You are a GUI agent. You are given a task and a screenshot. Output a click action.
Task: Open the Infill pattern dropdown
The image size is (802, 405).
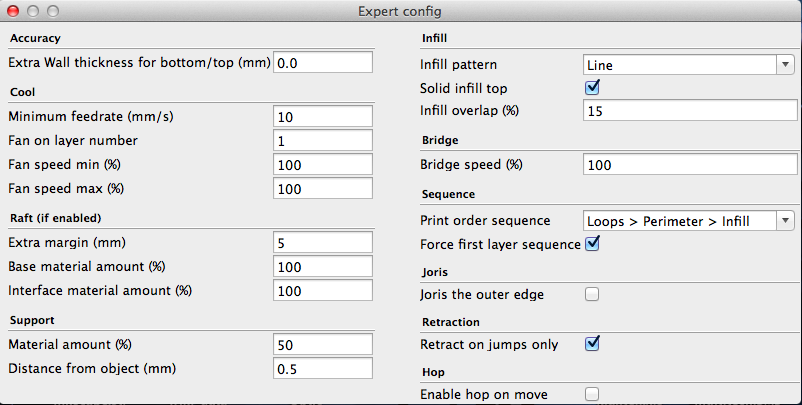[688, 65]
